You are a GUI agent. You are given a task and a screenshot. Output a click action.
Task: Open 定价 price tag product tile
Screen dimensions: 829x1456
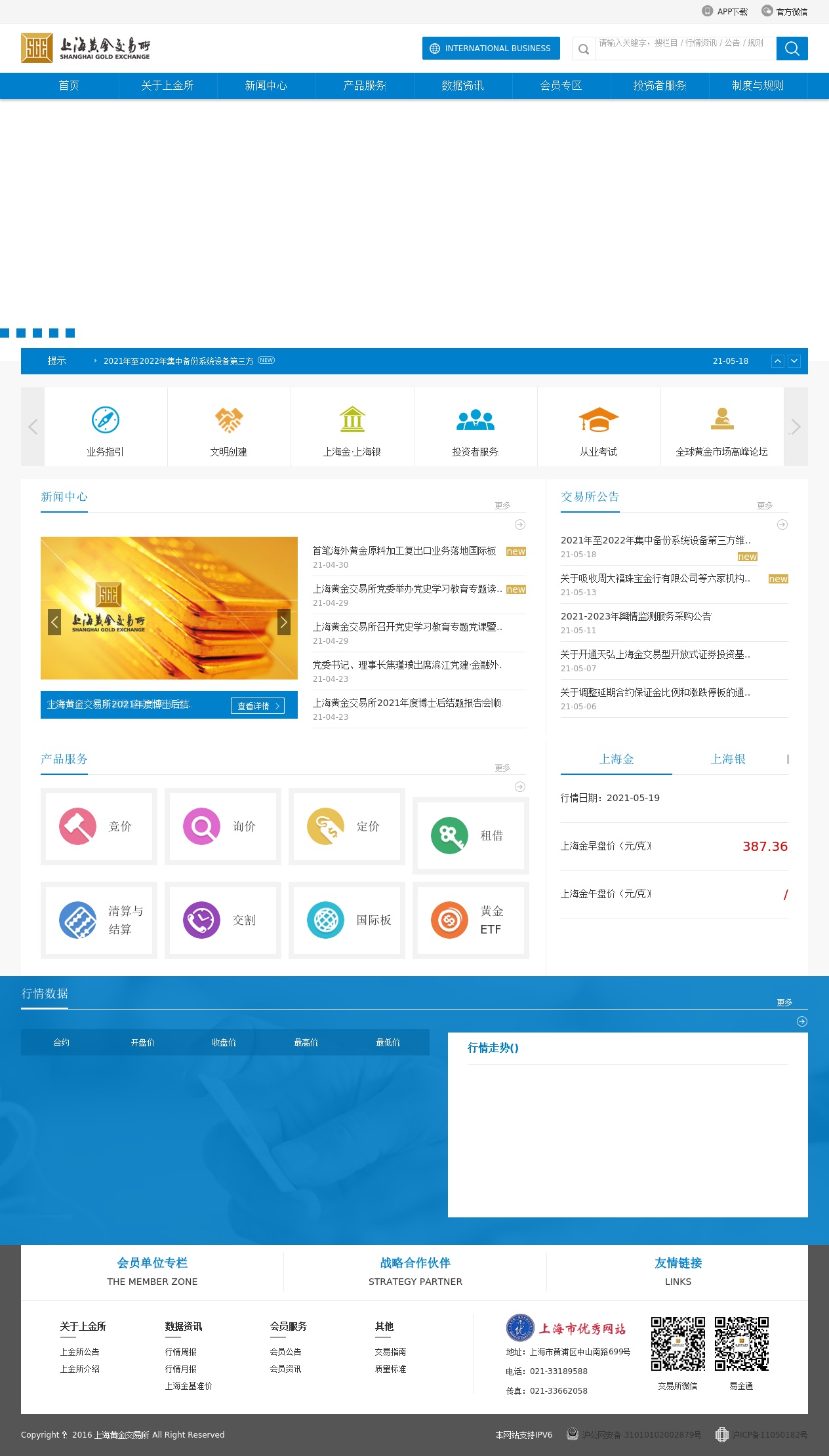pos(347,827)
